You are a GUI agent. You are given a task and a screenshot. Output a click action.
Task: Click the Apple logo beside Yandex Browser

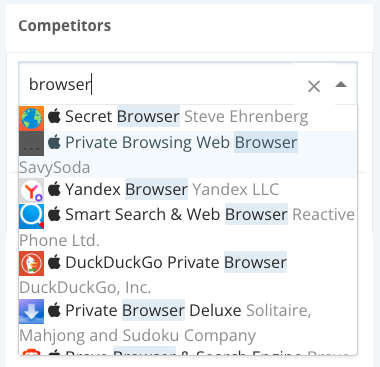coord(54,189)
